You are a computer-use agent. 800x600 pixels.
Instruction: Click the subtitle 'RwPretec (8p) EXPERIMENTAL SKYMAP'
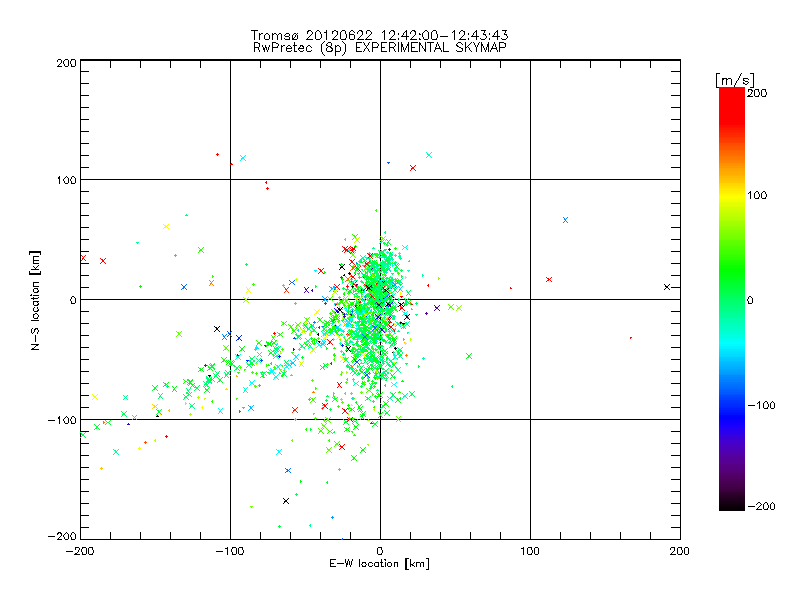380,48
